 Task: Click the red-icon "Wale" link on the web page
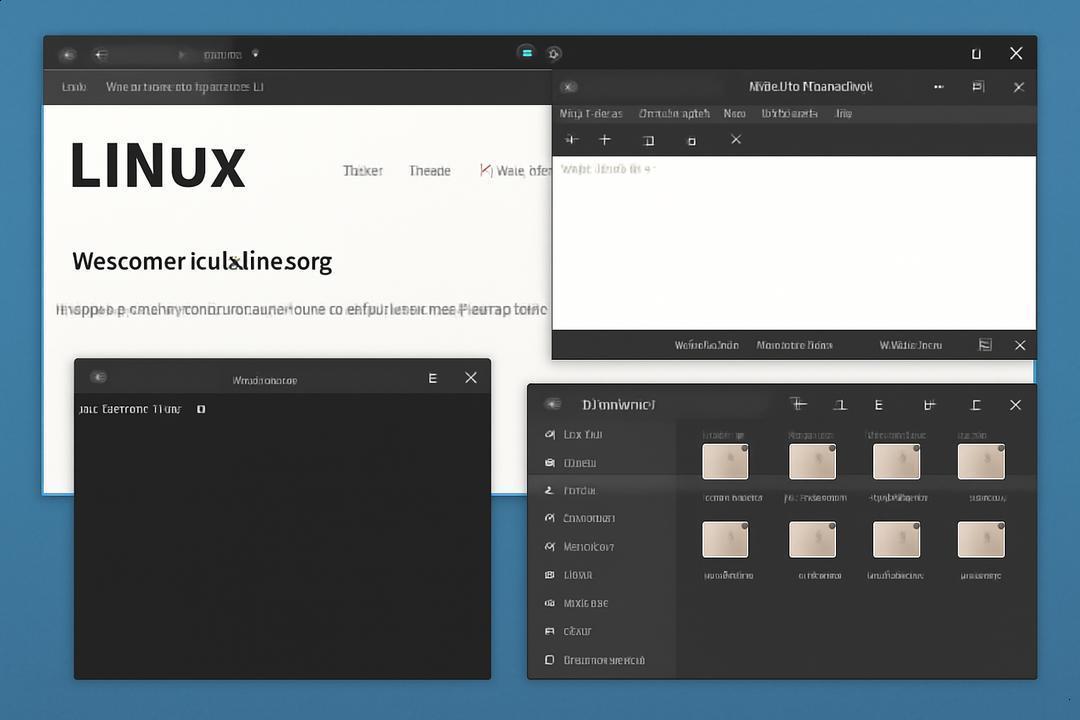click(x=515, y=170)
